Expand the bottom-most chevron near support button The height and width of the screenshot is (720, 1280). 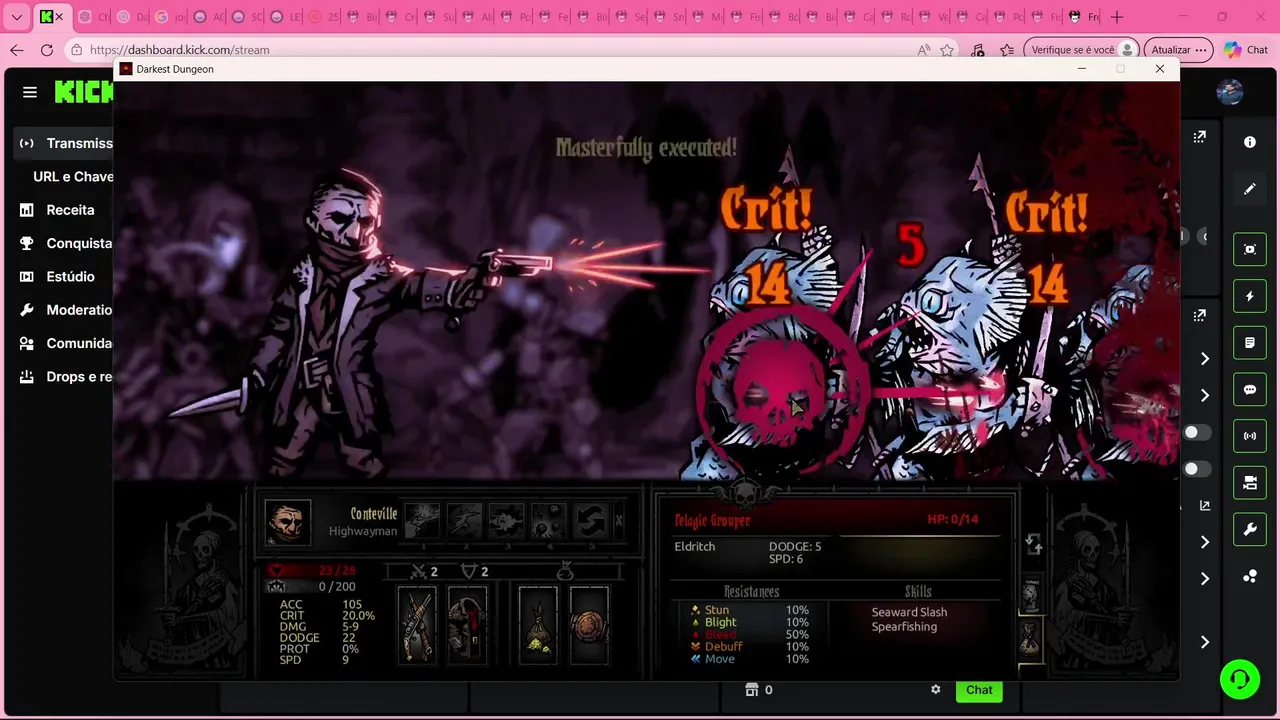(1205, 642)
